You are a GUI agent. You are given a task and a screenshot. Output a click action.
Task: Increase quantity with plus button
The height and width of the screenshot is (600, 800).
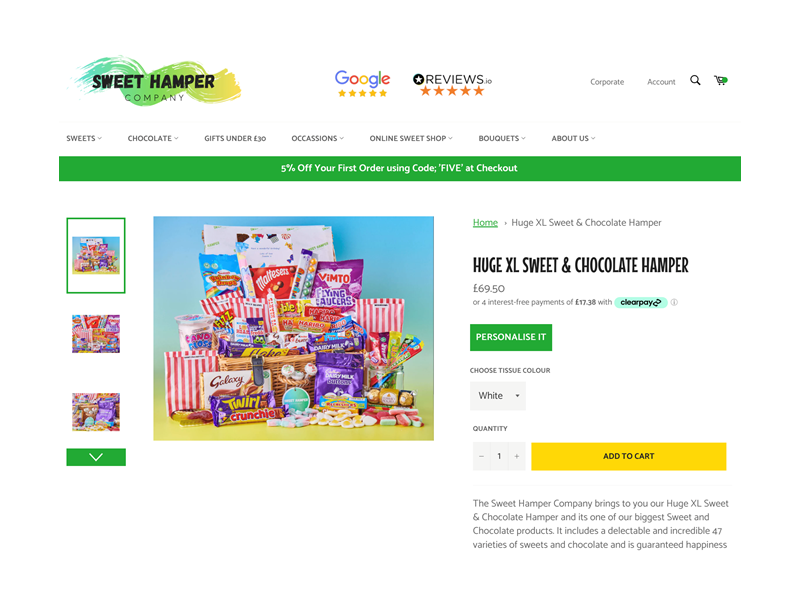(x=517, y=456)
